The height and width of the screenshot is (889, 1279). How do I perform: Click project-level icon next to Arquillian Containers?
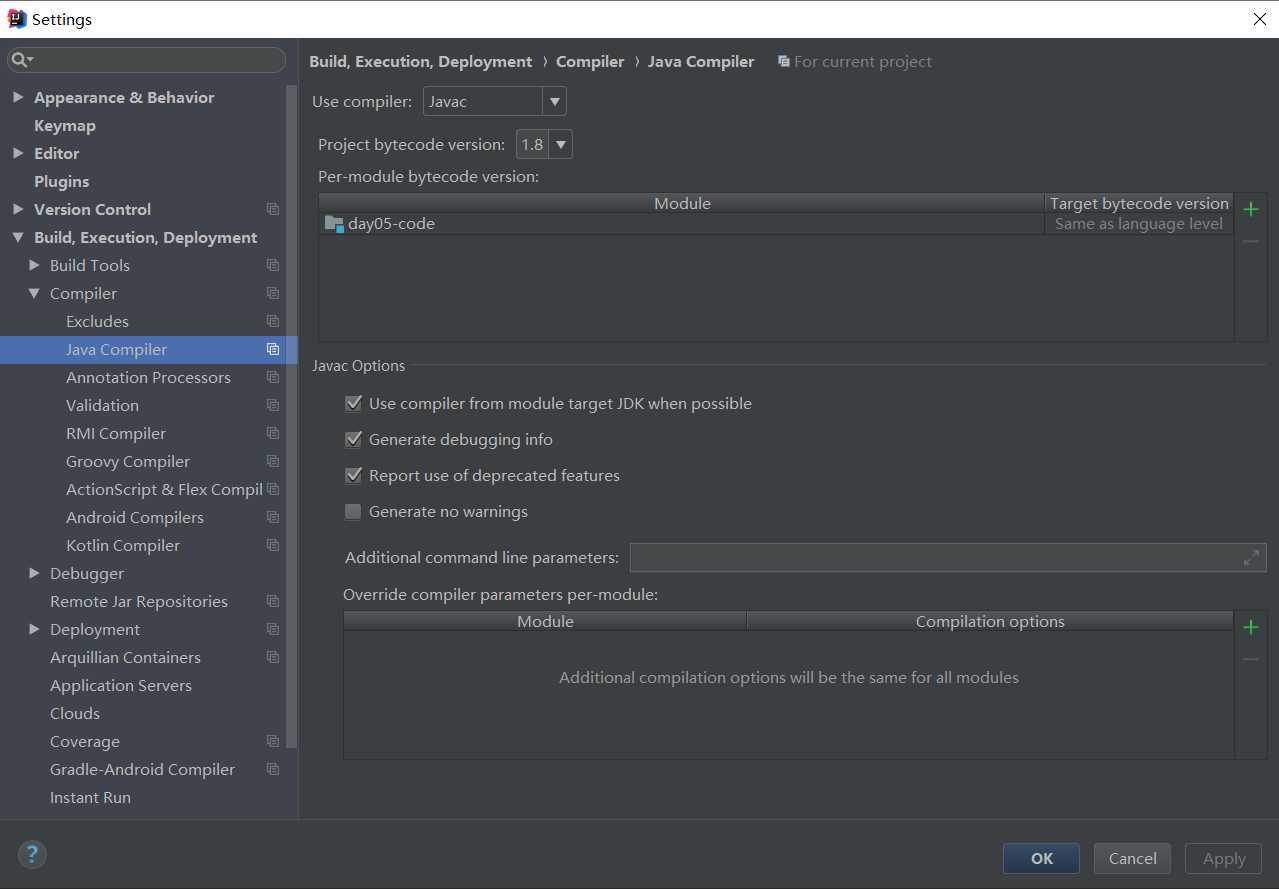273,657
